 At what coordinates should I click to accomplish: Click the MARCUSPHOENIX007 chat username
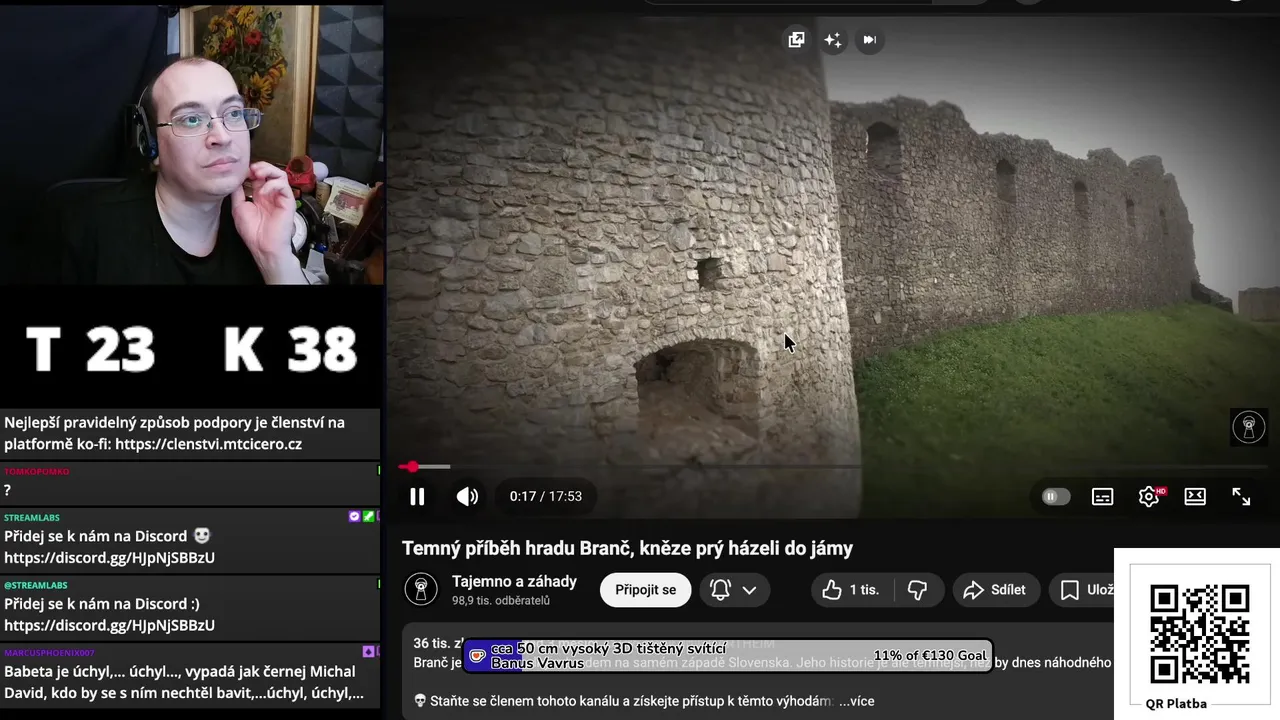coord(49,652)
